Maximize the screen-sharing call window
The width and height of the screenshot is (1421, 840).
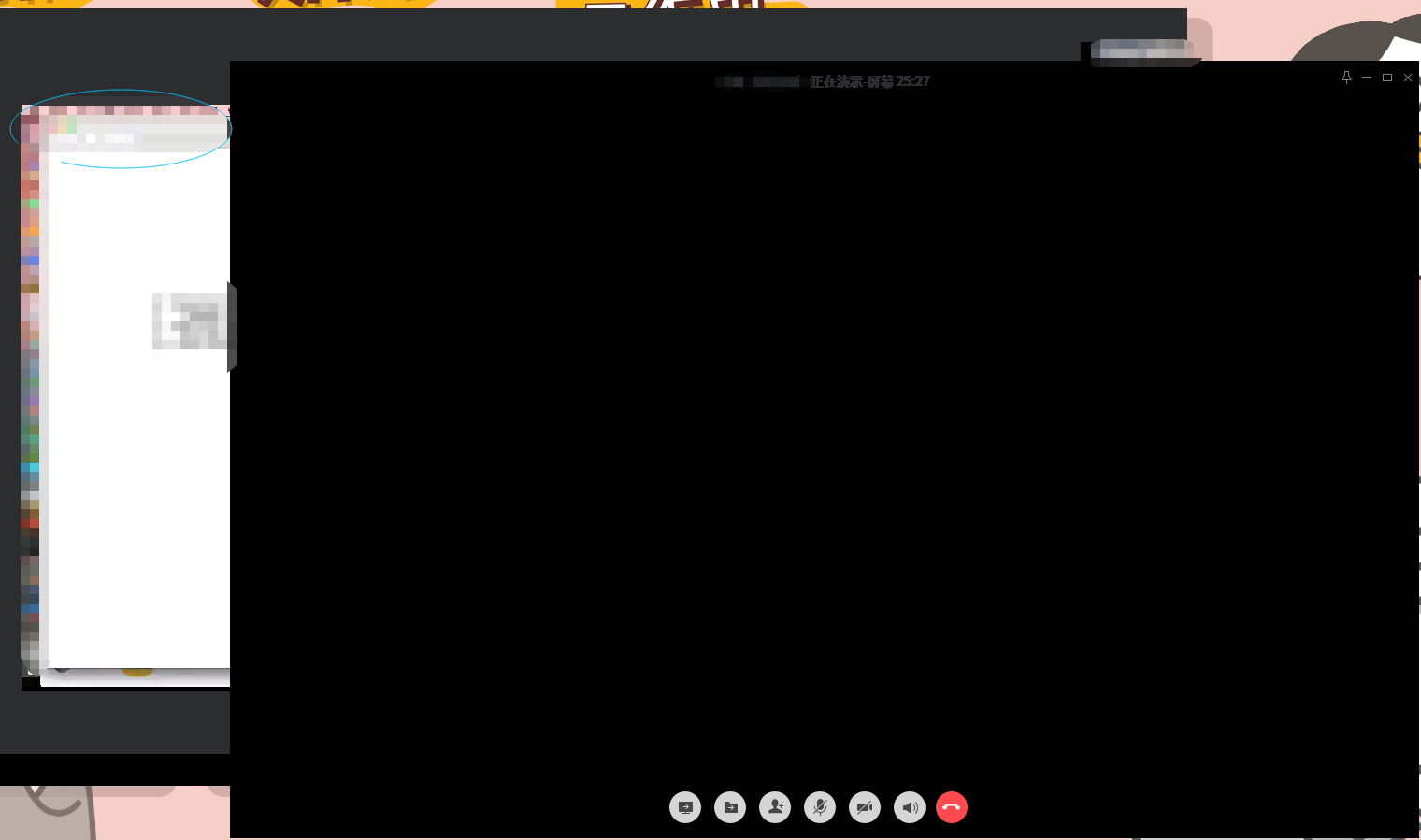point(1387,78)
